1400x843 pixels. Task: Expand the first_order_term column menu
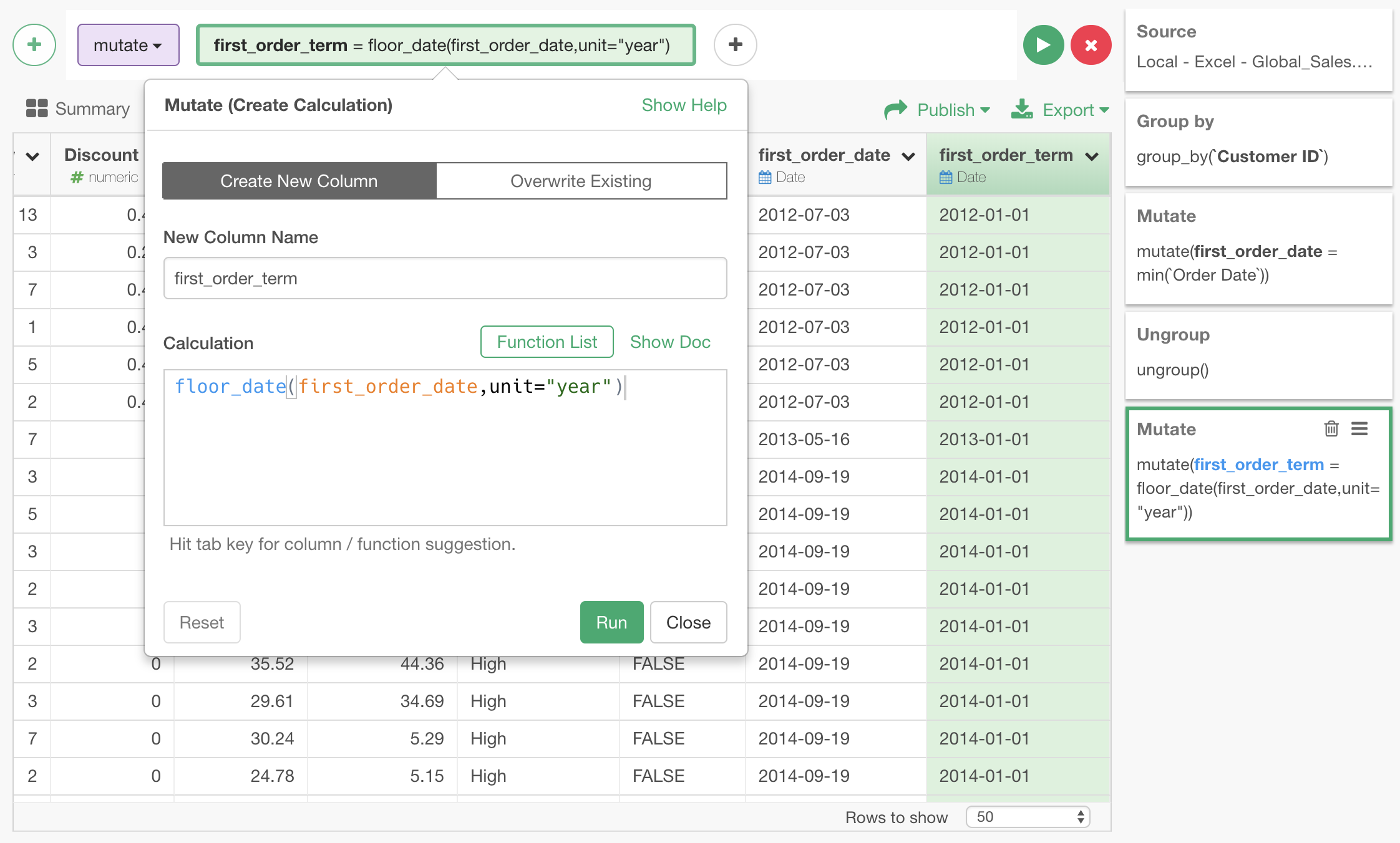1092,156
